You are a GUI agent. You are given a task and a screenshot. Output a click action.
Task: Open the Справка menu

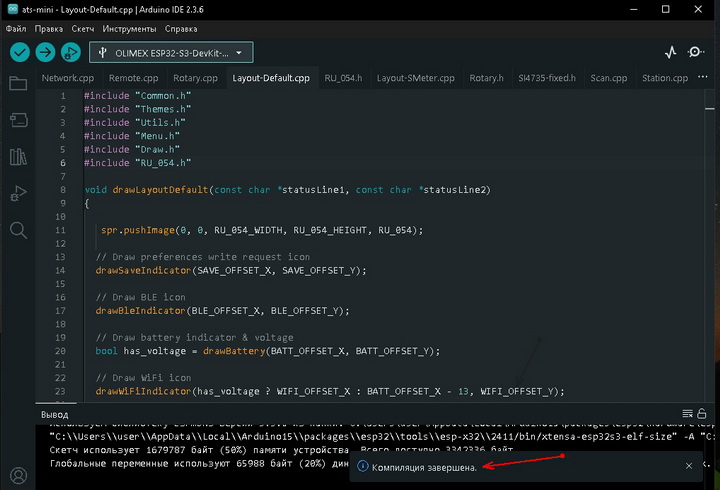181,29
